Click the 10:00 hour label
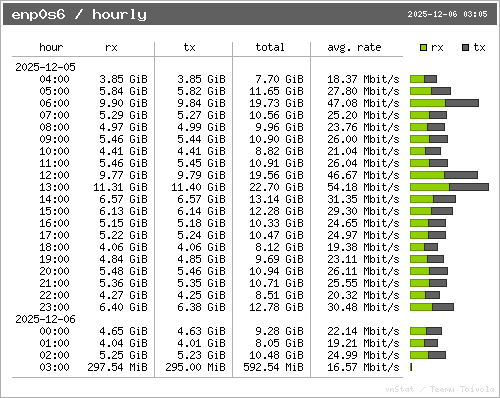This screenshot has width=500, height=398. pyautogui.click(x=54, y=151)
